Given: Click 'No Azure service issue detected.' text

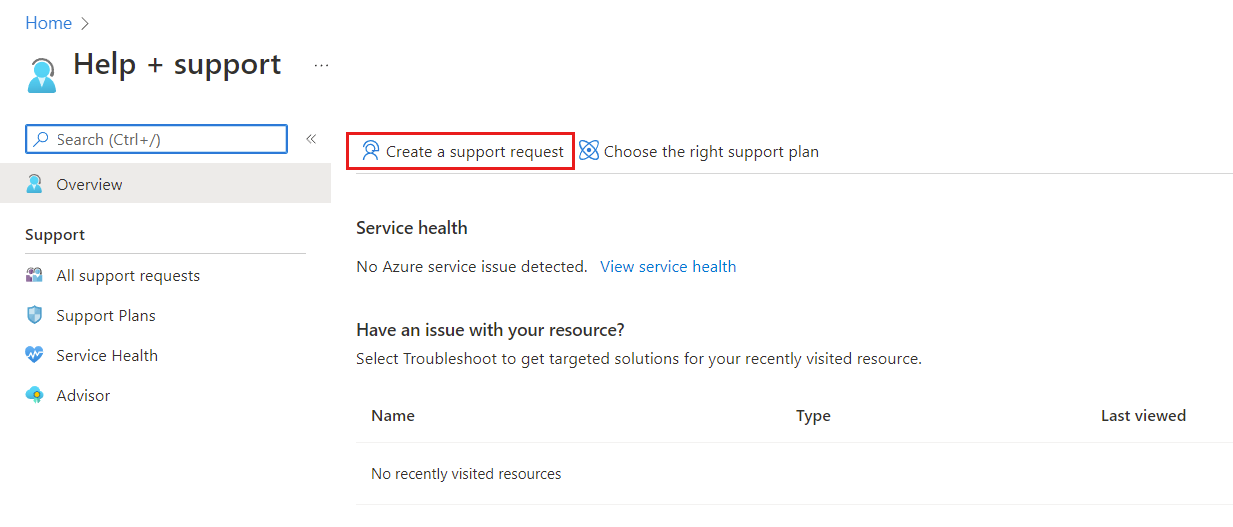Looking at the screenshot, I should click(472, 267).
